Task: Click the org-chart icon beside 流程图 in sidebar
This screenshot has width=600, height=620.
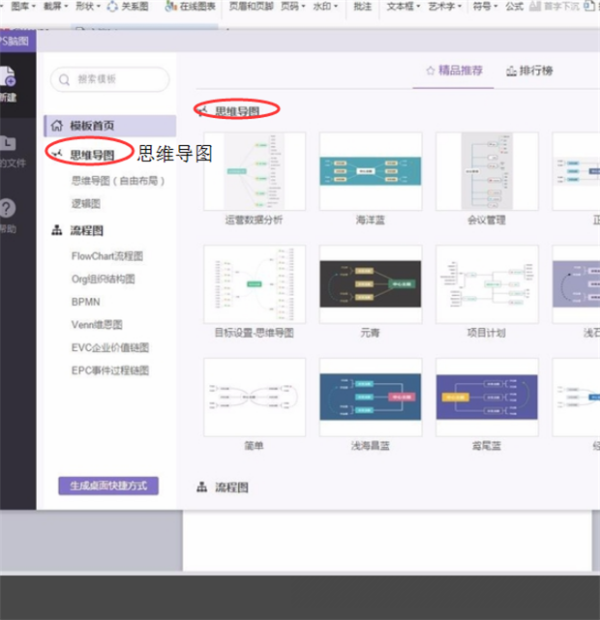Action: coord(57,230)
